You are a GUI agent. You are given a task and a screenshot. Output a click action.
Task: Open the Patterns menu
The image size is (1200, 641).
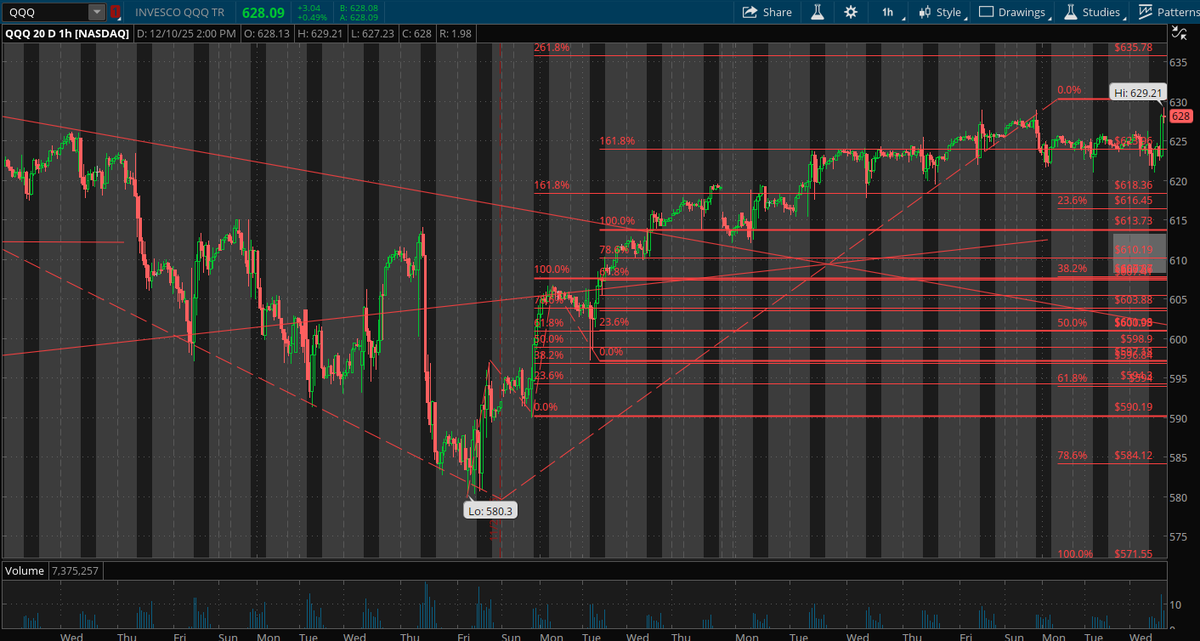[1169, 12]
